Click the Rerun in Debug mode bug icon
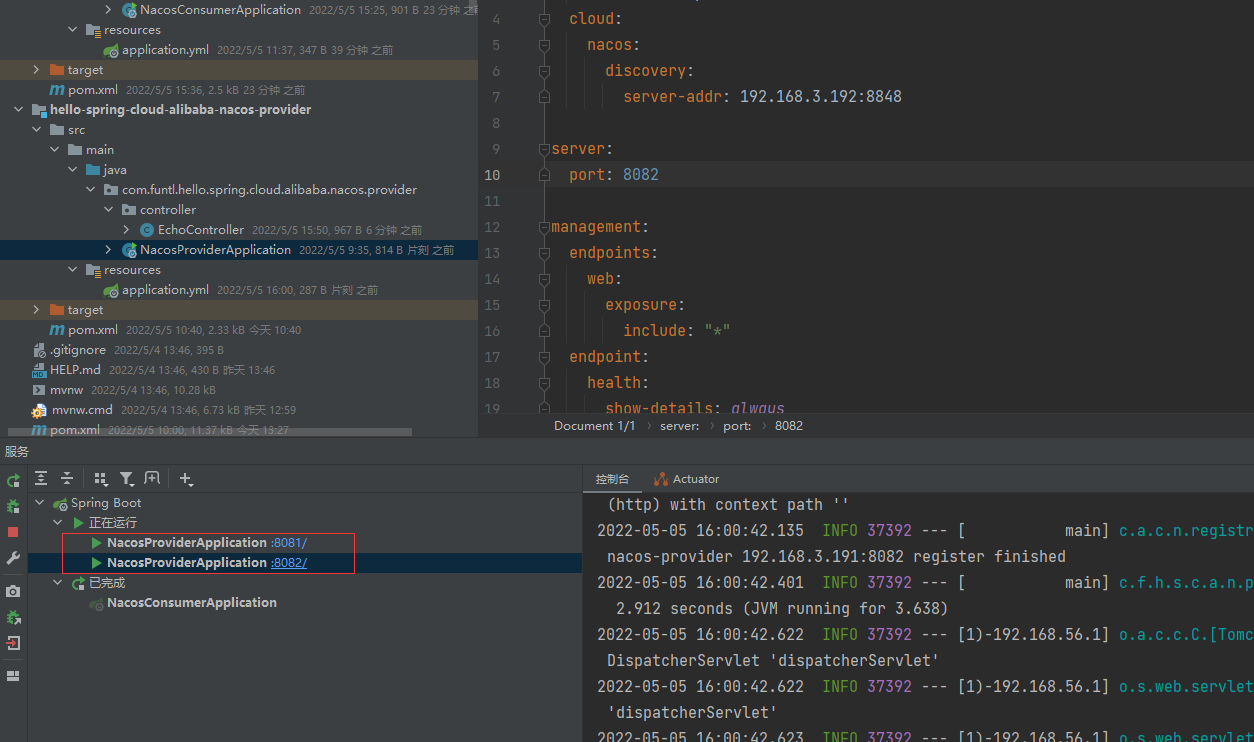The image size is (1254, 742). click(13, 506)
